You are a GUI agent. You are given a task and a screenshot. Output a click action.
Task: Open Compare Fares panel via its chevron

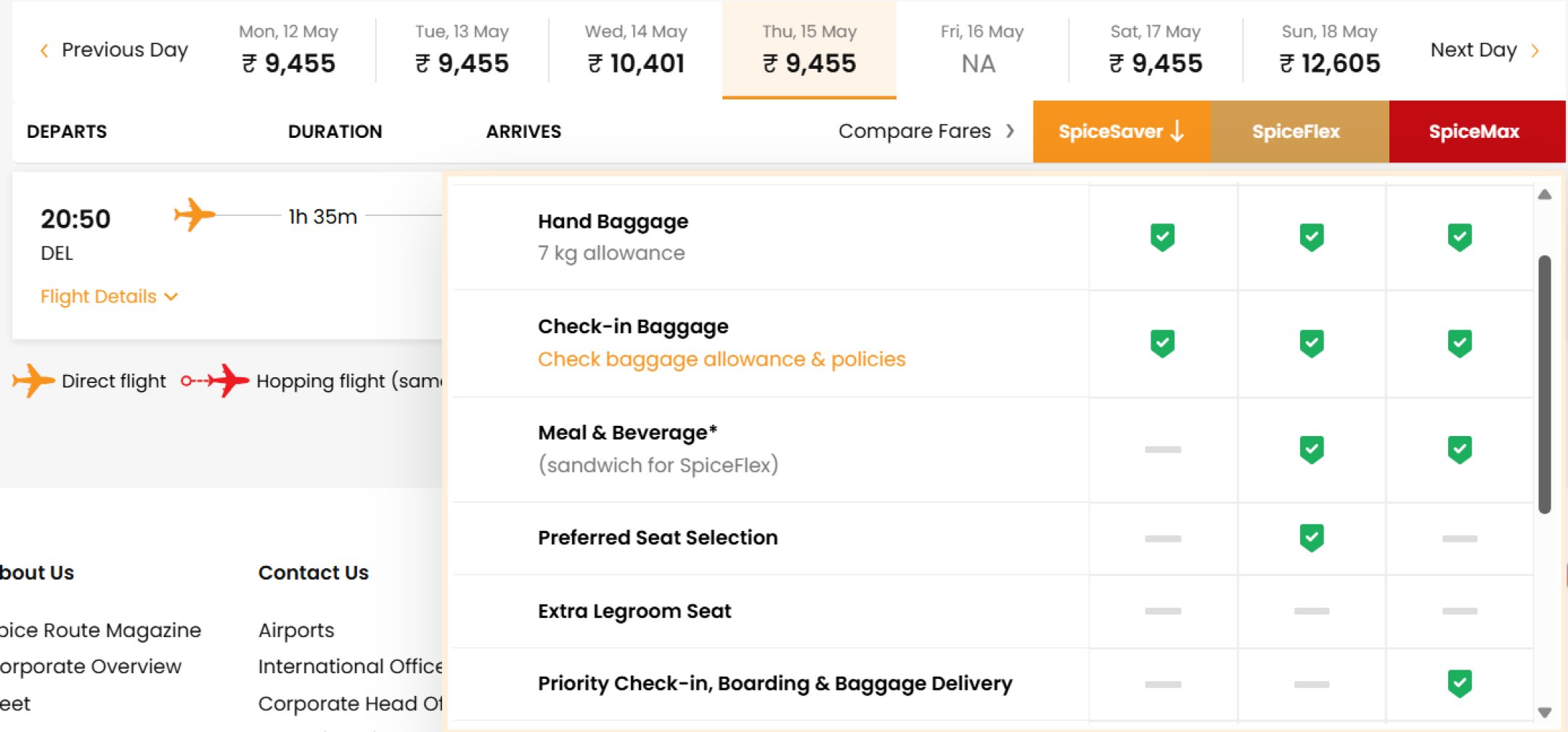pyautogui.click(x=1010, y=131)
